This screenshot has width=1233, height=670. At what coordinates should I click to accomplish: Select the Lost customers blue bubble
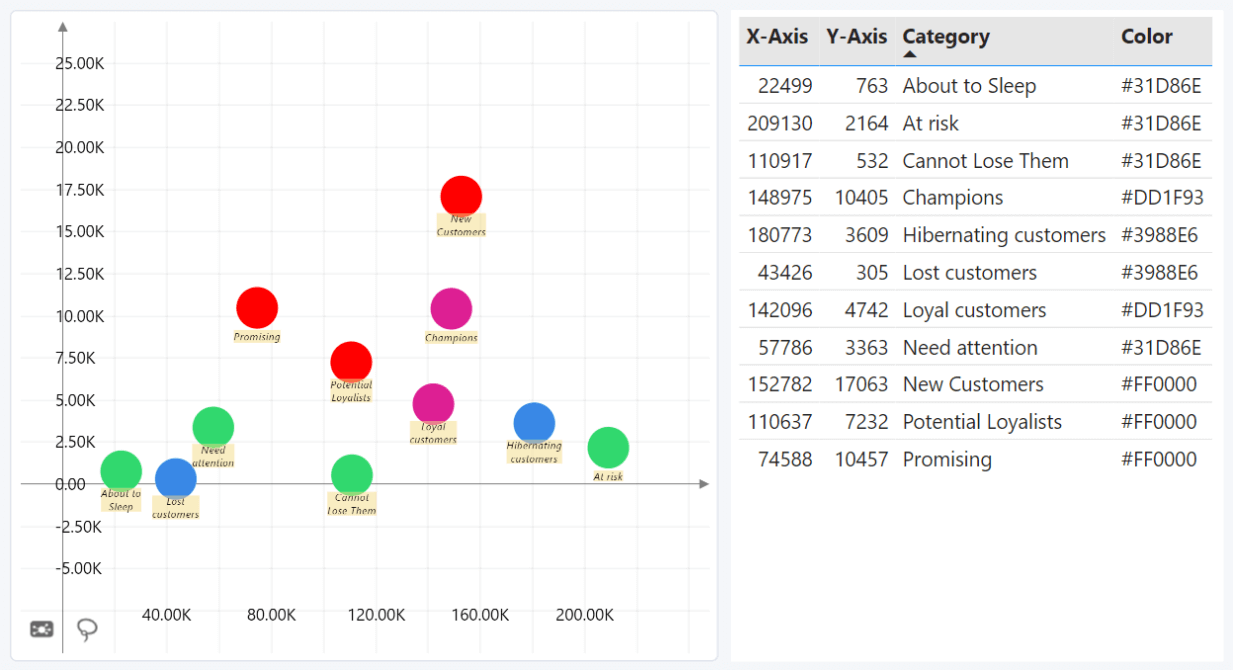[x=176, y=479]
